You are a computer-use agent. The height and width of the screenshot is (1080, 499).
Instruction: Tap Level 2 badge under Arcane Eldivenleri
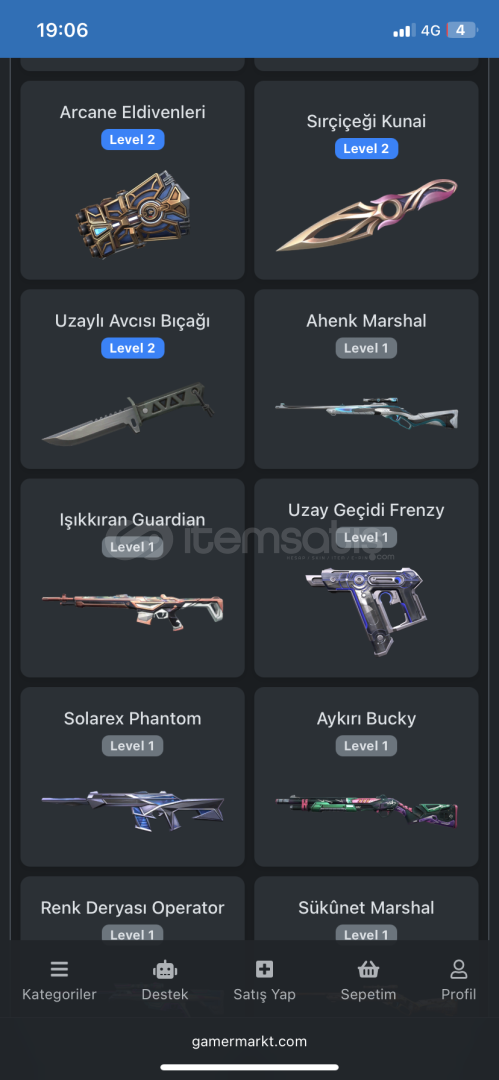[132, 140]
